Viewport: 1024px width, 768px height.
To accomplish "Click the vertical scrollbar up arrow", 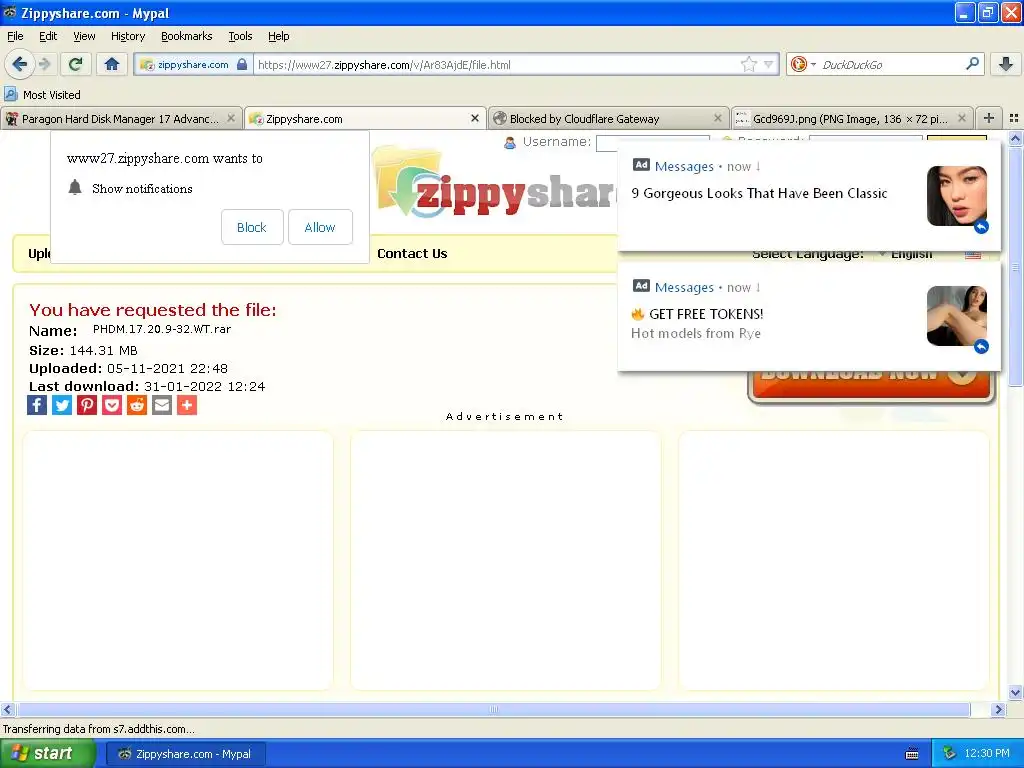I will point(1015,138).
